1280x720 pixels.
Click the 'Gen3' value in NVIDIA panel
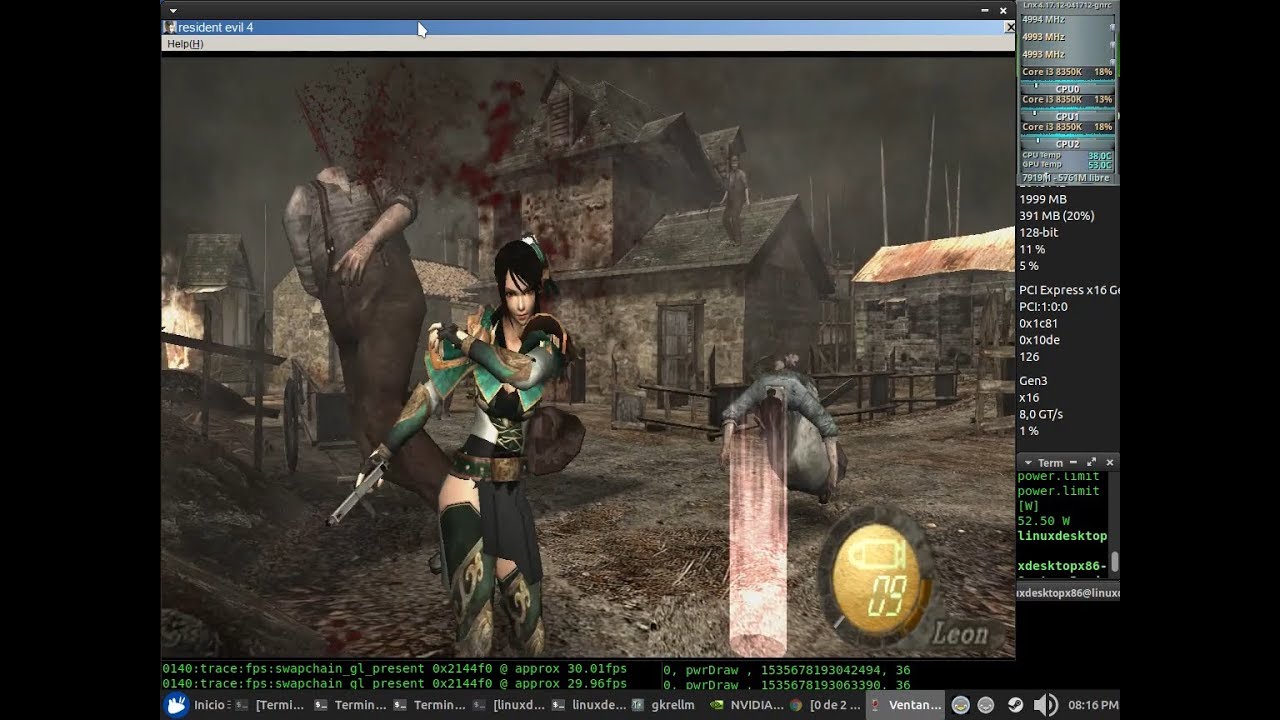pyautogui.click(x=1033, y=381)
